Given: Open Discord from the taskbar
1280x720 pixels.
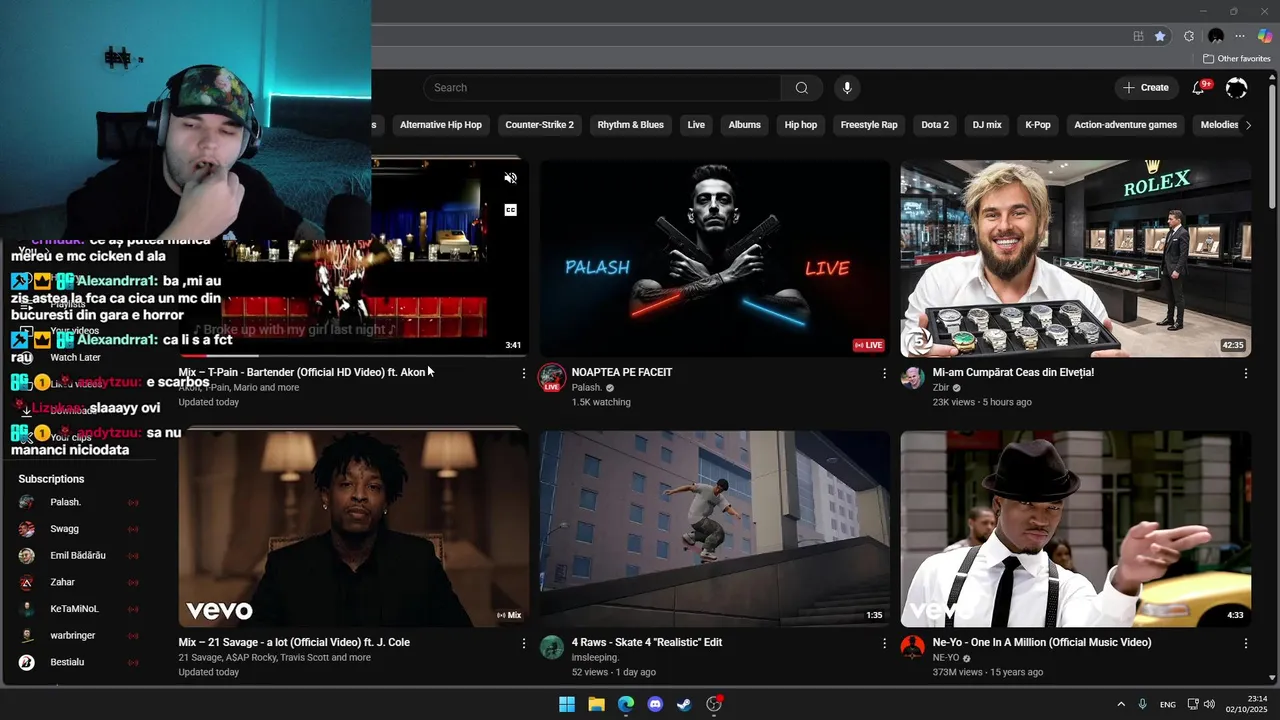Looking at the screenshot, I should (655, 704).
